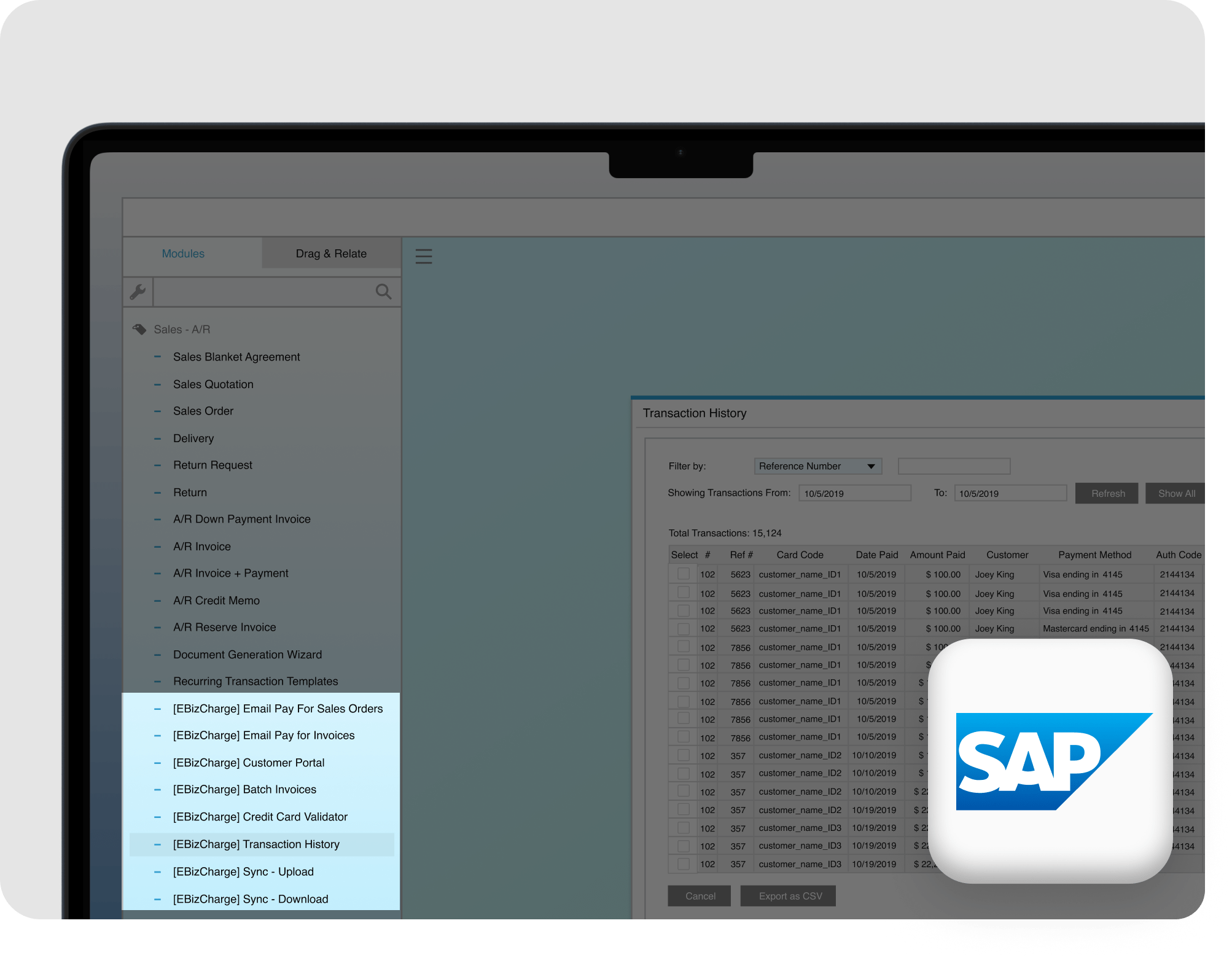
Task: Switch to the Modules tab
Action: tap(183, 254)
